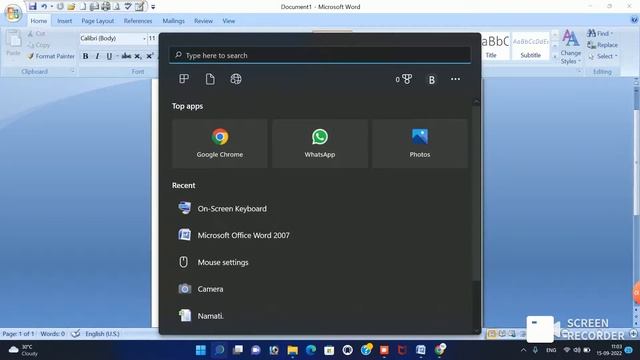Click the taskbar Search icon
Viewport: 640px width, 360px height.
[220, 350]
